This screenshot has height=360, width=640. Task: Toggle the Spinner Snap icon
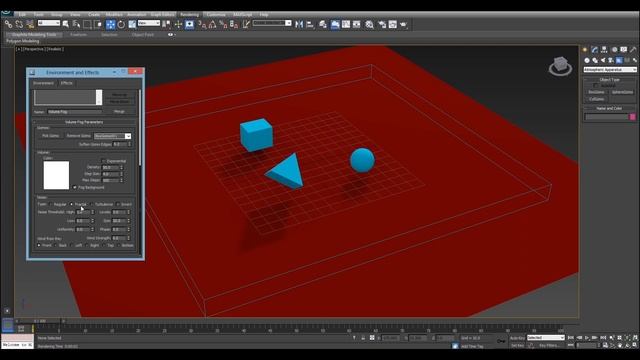(x=233, y=24)
